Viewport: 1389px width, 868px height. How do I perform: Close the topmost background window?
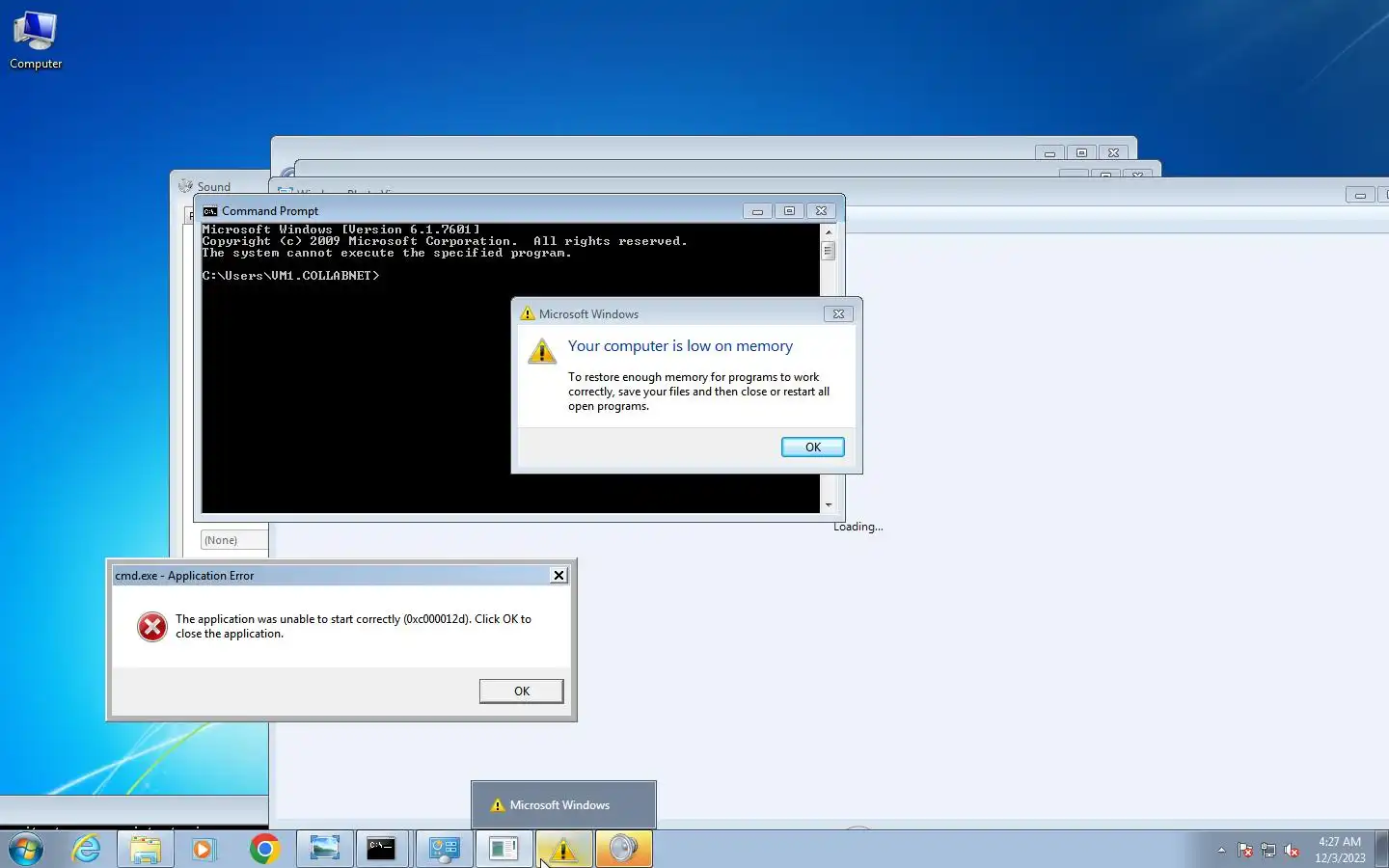pos(1113,153)
